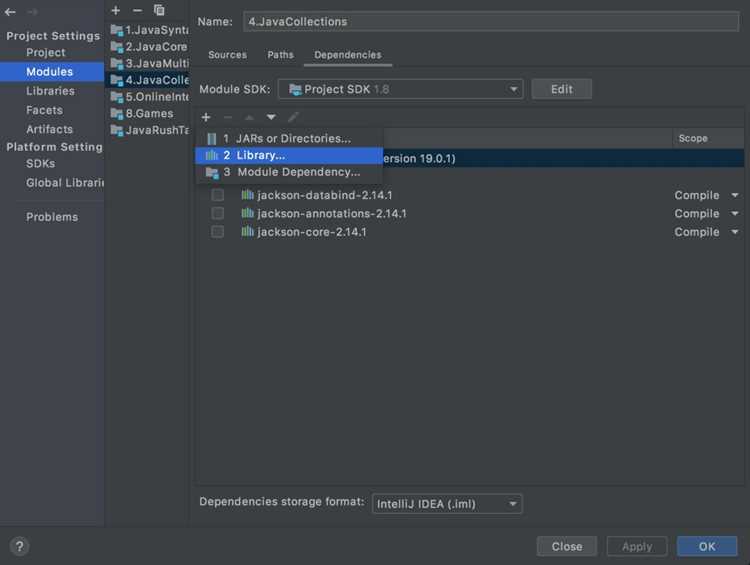Viewport: 750px width, 565px height.
Task: Click the jackson-annotations library icon
Action: pyautogui.click(x=247, y=213)
